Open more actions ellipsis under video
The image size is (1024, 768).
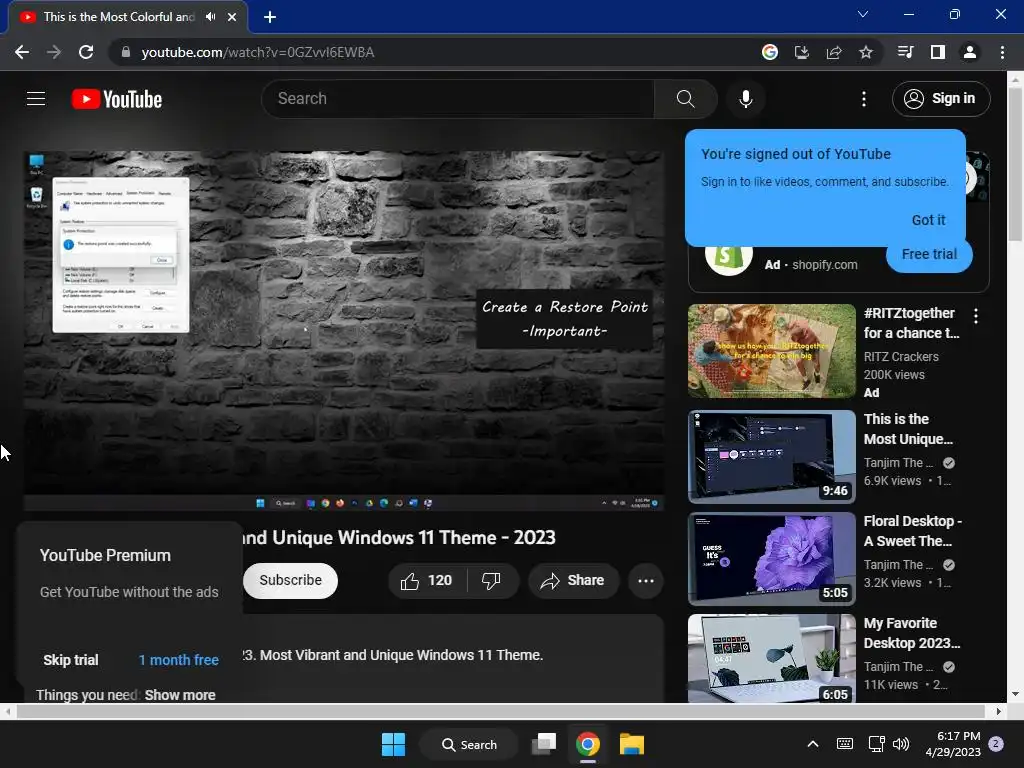(x=646, y=581)
